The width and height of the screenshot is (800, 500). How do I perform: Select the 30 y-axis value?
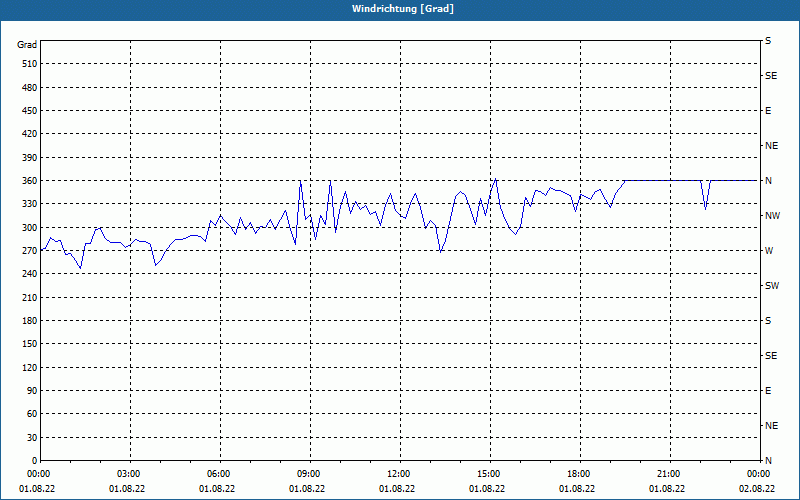pyautogui.click(x=32, y=437)
